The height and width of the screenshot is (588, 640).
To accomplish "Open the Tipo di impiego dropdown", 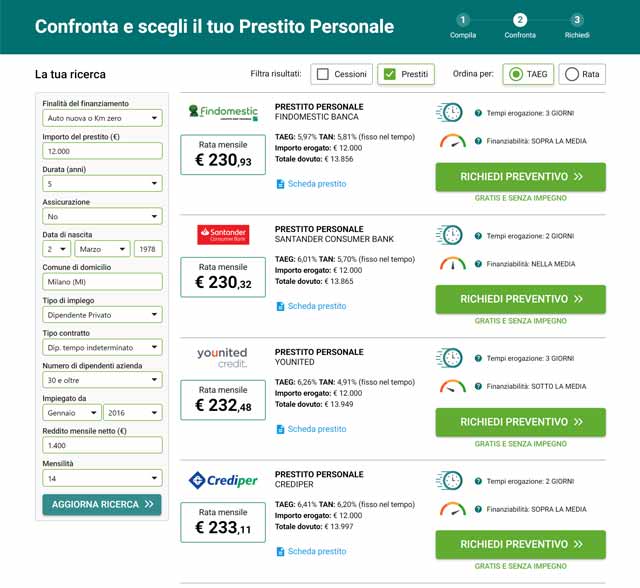I will [x=102, y=315].
